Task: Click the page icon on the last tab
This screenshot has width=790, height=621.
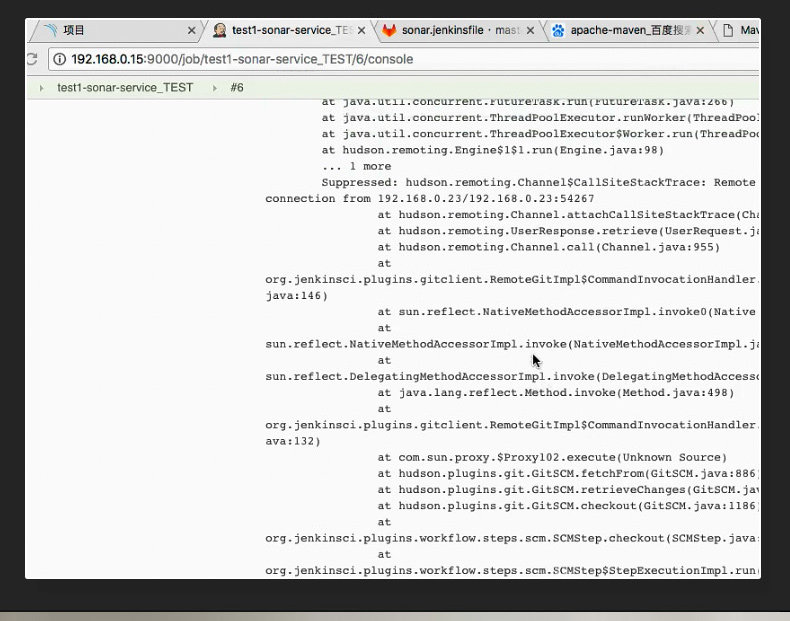Action: (x=728, y=30)
